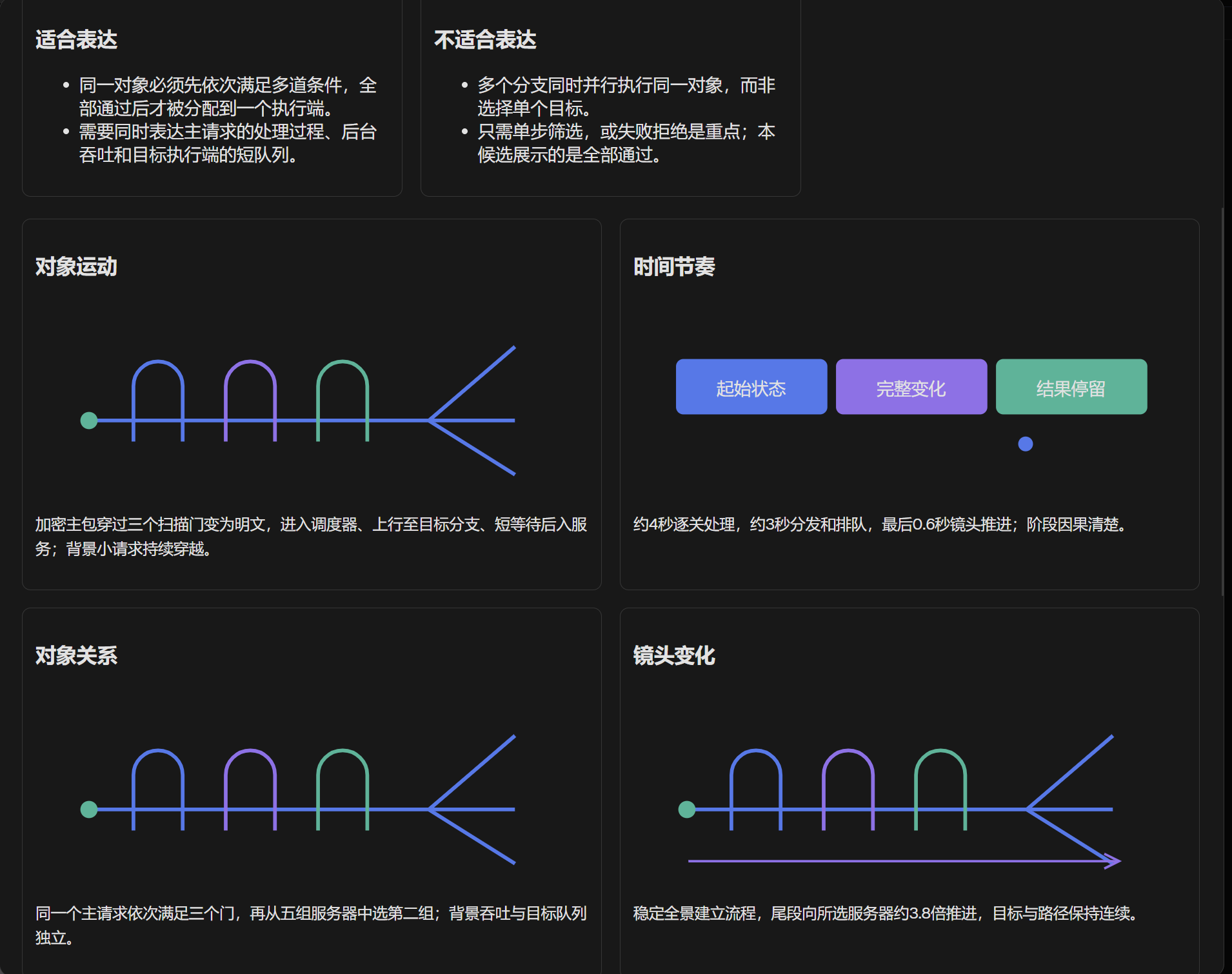Image resolution: width=1232 pixels, height=974 pixels.
Task: Click bullet starting 只需单步筛选
Action: [626, 143]
